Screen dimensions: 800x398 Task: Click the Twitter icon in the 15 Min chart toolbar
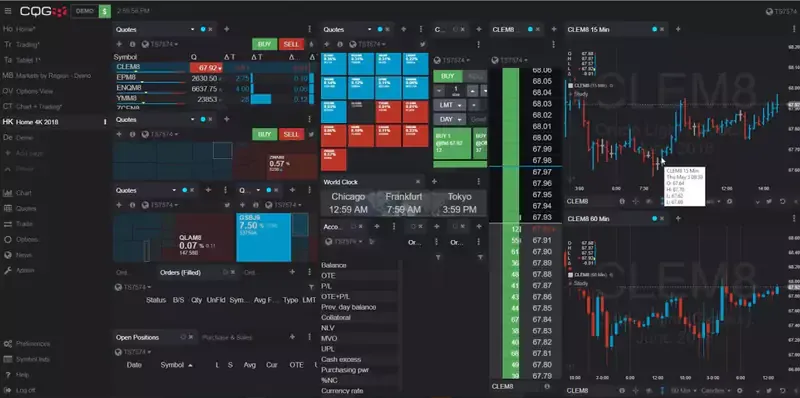768,202
